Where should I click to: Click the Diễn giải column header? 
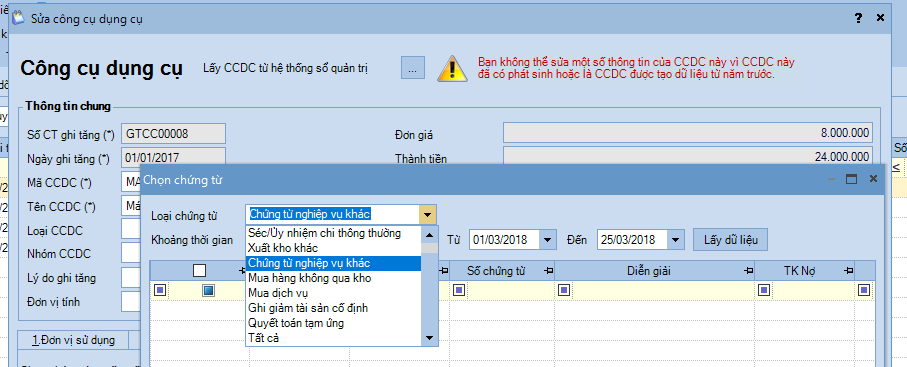(655, 270)
